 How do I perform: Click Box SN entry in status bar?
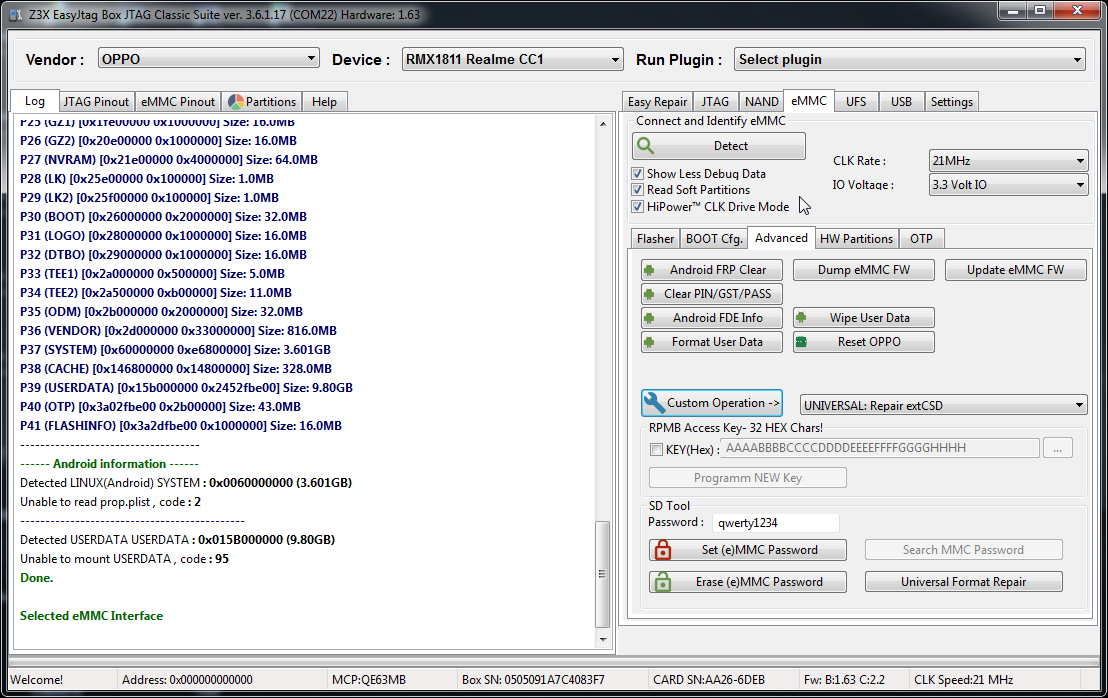(534, 680)
